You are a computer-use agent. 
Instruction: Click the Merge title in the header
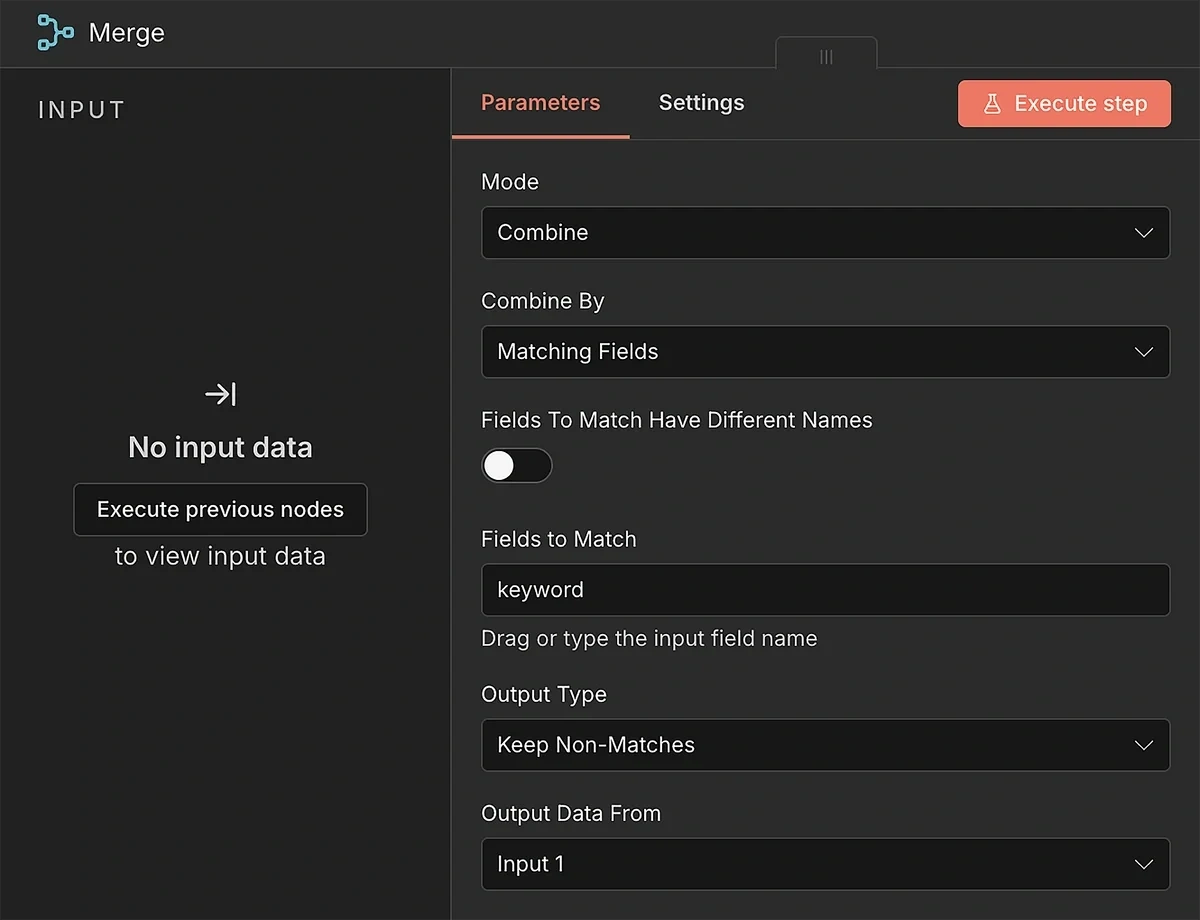[126, 32]
